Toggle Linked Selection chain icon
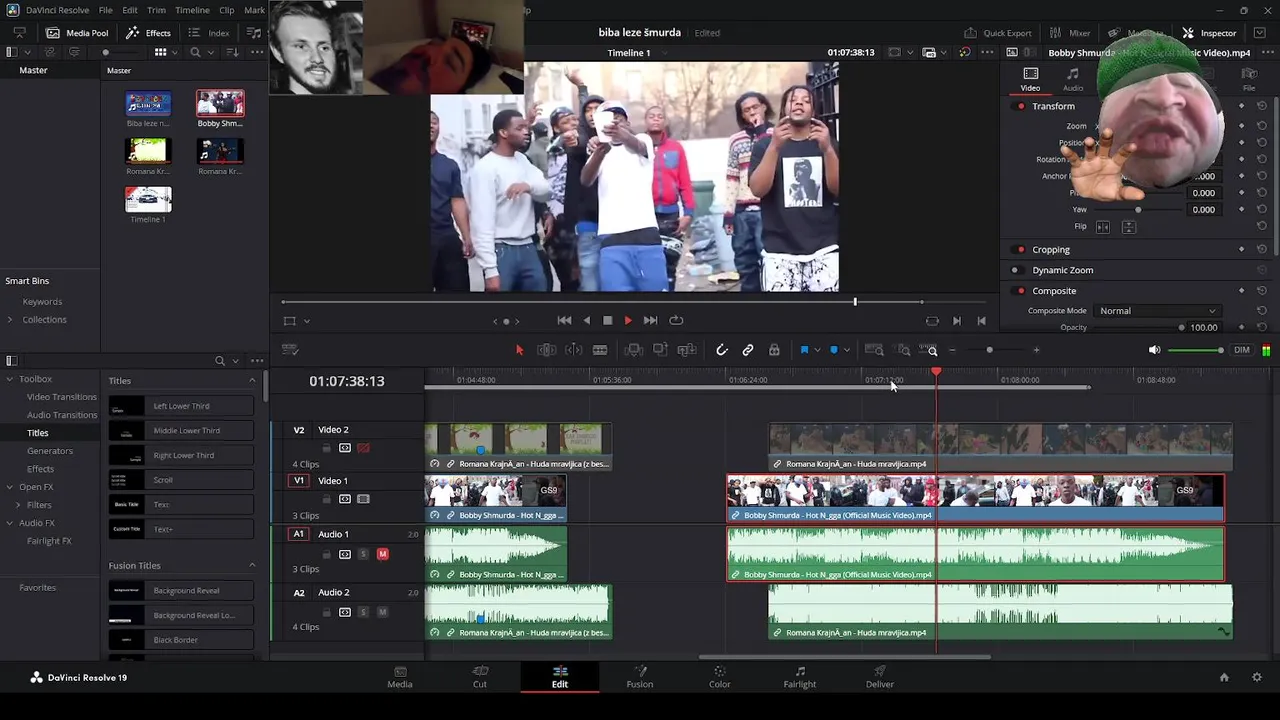 pos(748,350)
